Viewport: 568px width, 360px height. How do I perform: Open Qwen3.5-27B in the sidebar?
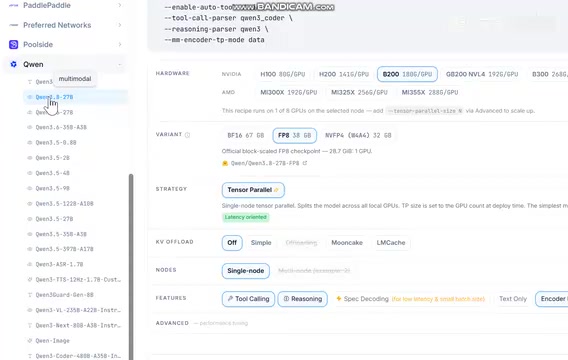point(54,219)
